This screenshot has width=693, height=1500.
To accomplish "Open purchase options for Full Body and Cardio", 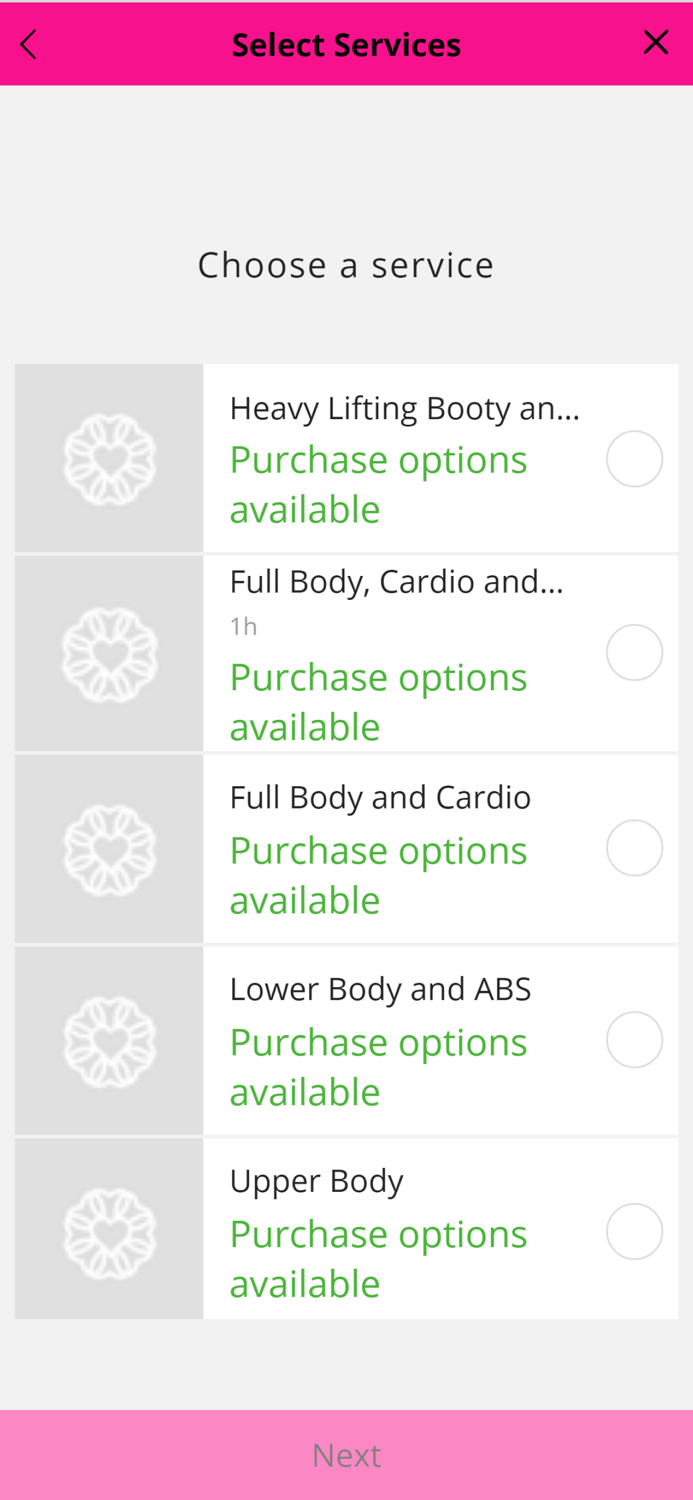I will 378,875.
